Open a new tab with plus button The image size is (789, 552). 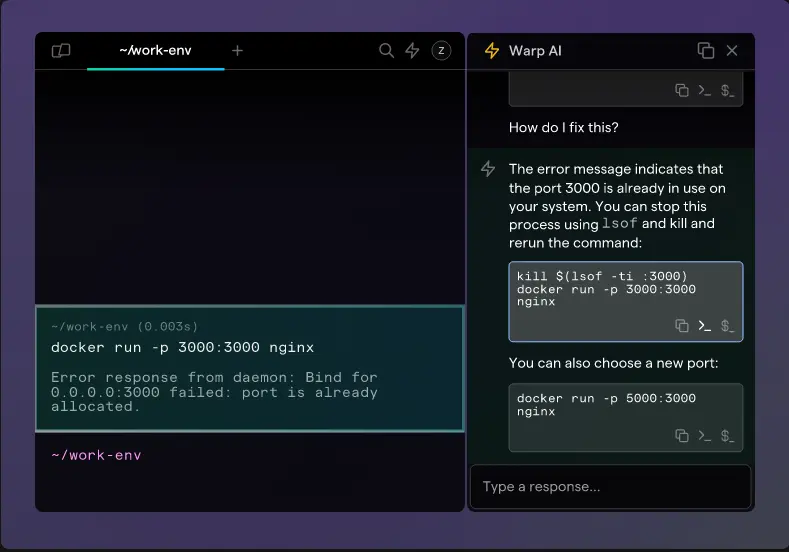[237, 50]
